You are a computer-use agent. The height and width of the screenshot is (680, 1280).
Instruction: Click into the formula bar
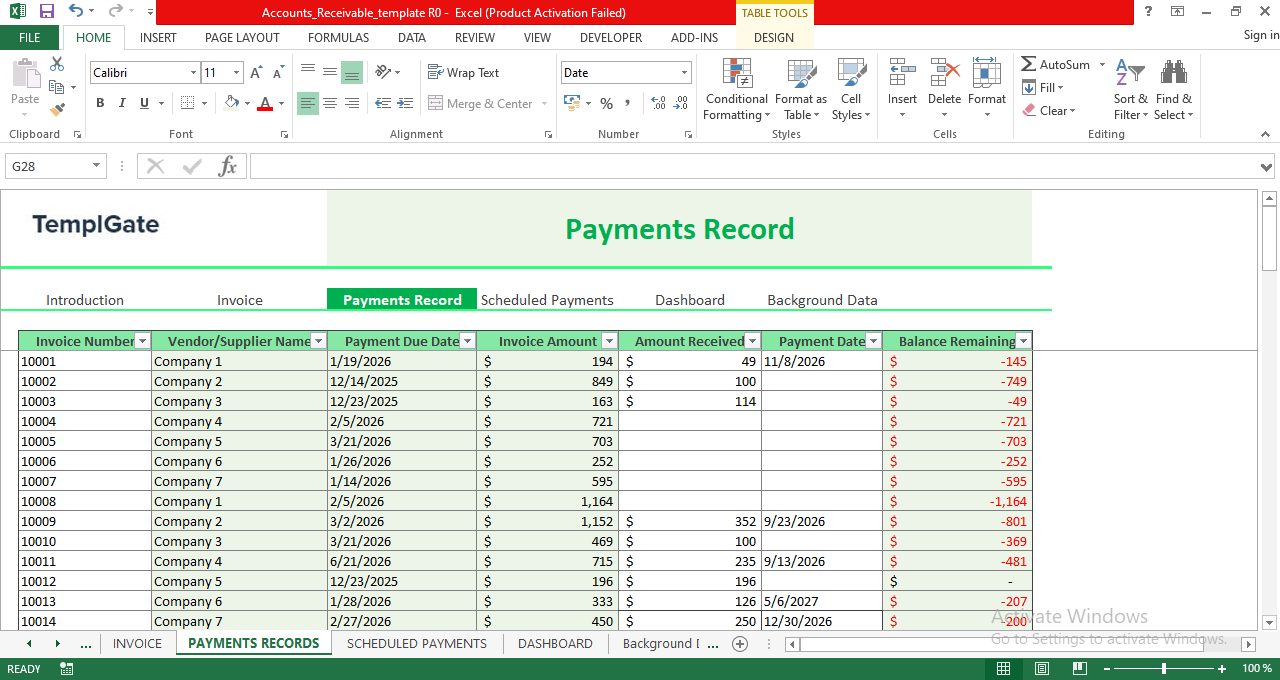[x=754, y=166]
